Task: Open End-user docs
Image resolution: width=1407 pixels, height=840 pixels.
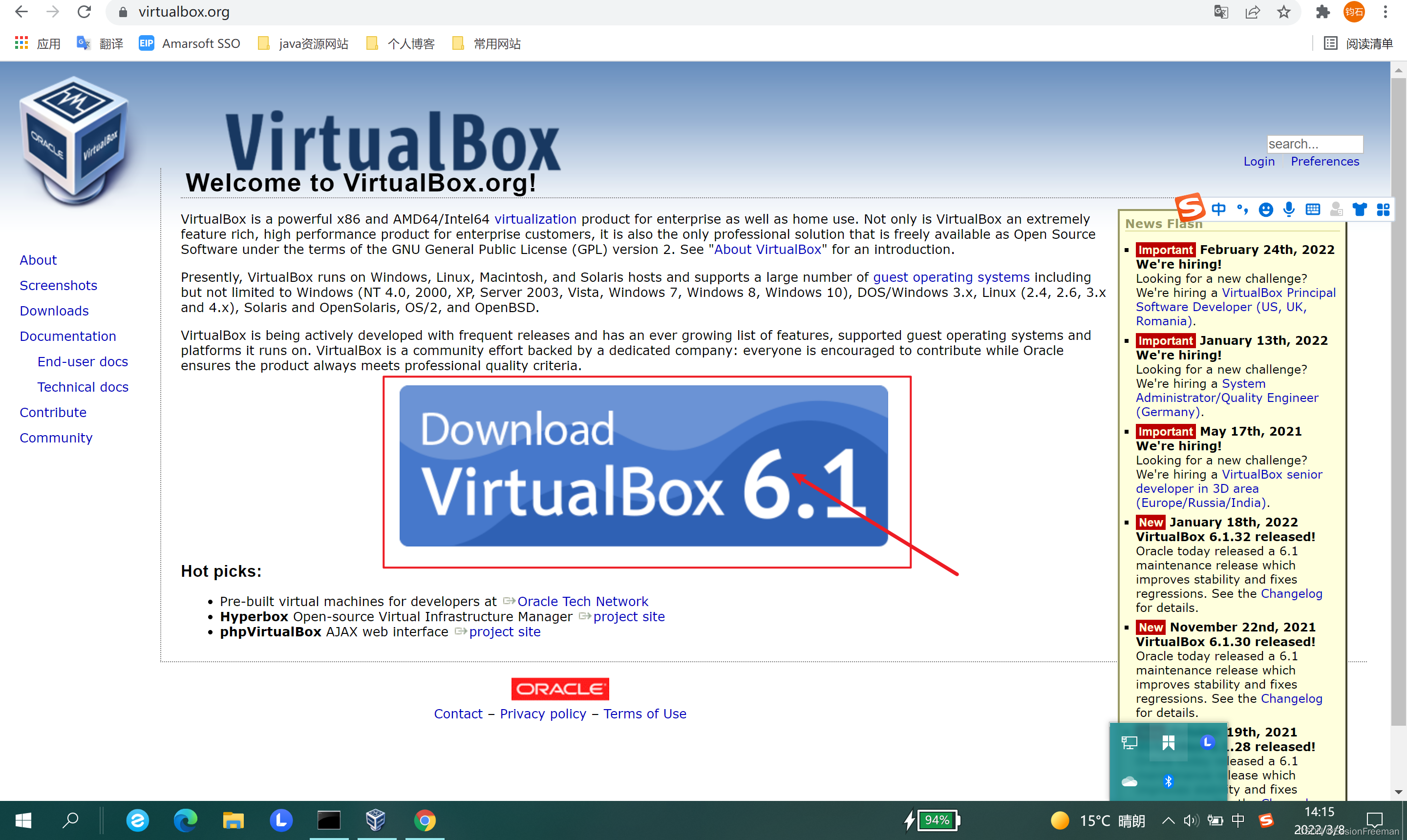Action: pyautogui.click(x=83, y=362)
